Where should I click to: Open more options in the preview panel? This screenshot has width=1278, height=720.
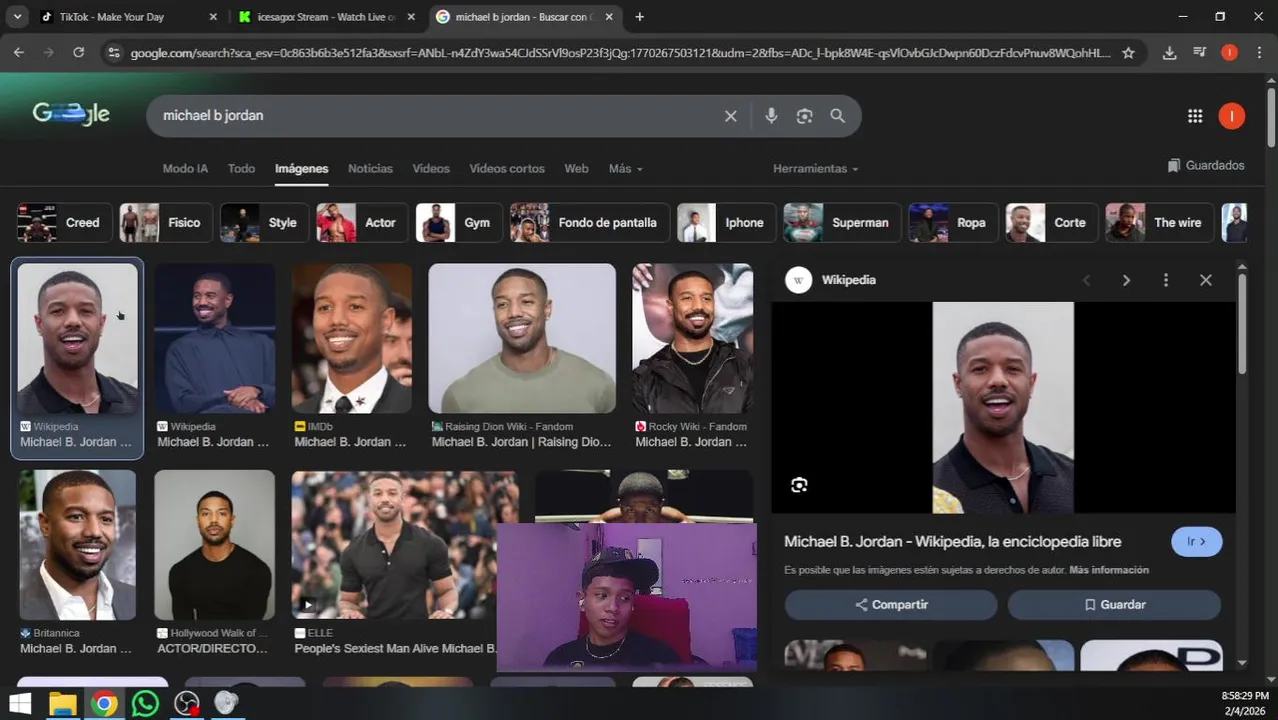[1166, 281]
